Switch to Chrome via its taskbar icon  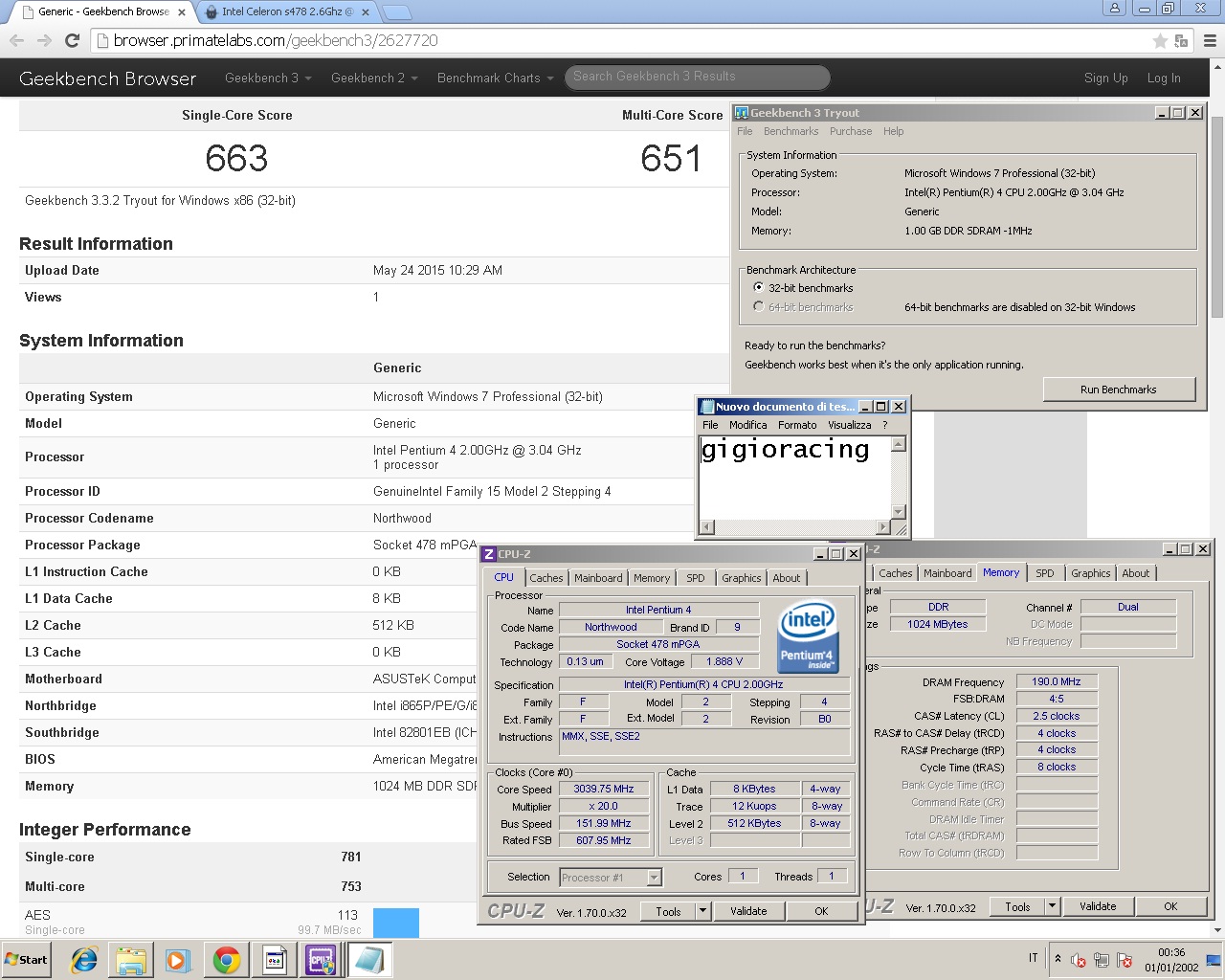click(227, 960)
